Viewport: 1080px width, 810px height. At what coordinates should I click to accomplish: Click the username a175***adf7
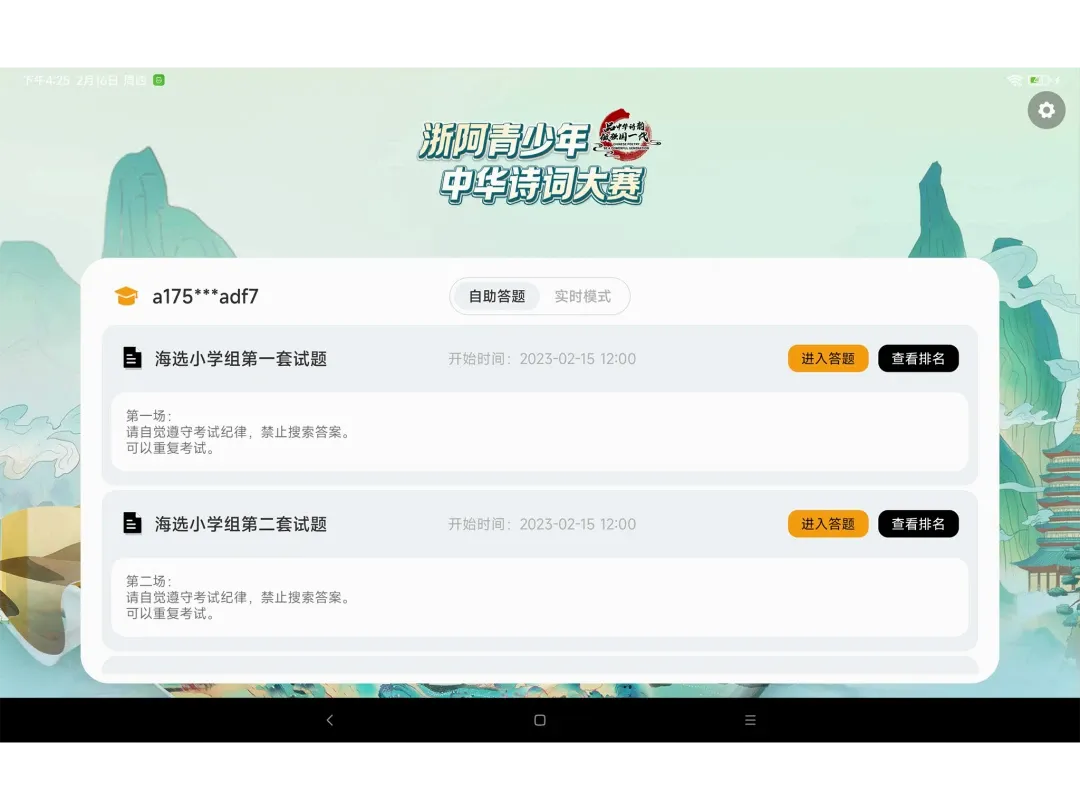(205, 296)
